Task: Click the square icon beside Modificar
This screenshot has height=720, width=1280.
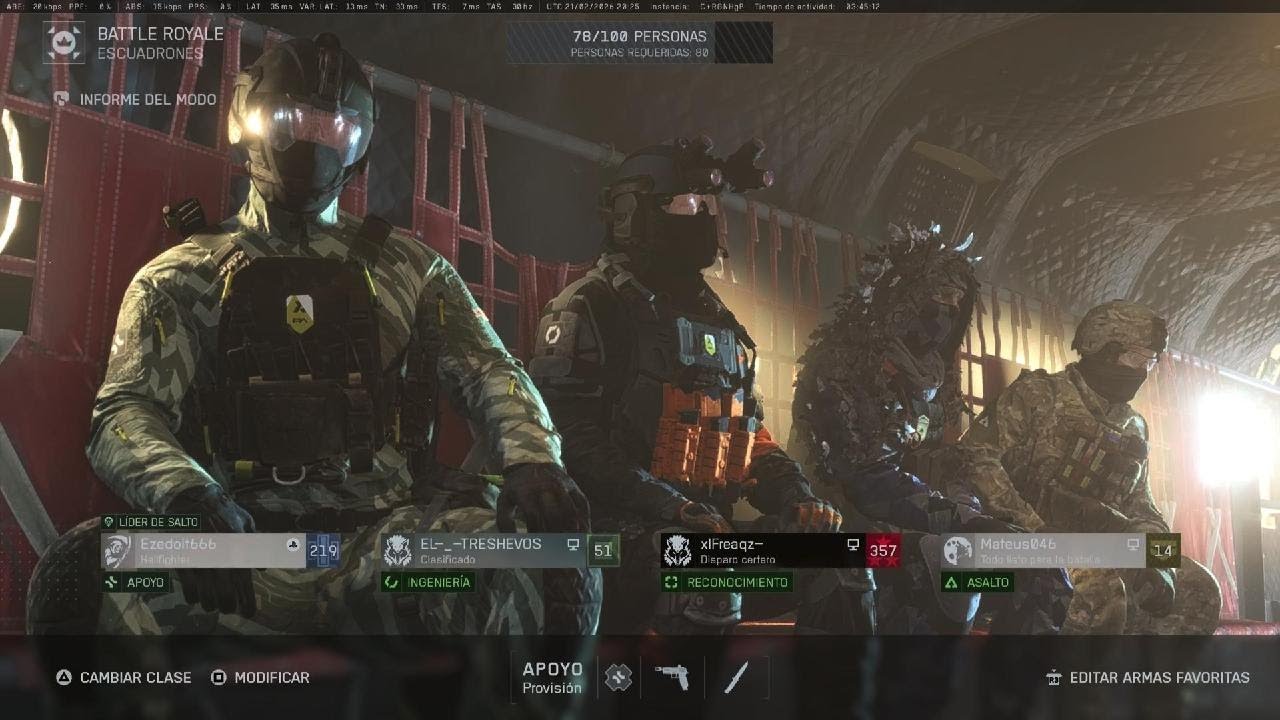Action: coord(218,677)
